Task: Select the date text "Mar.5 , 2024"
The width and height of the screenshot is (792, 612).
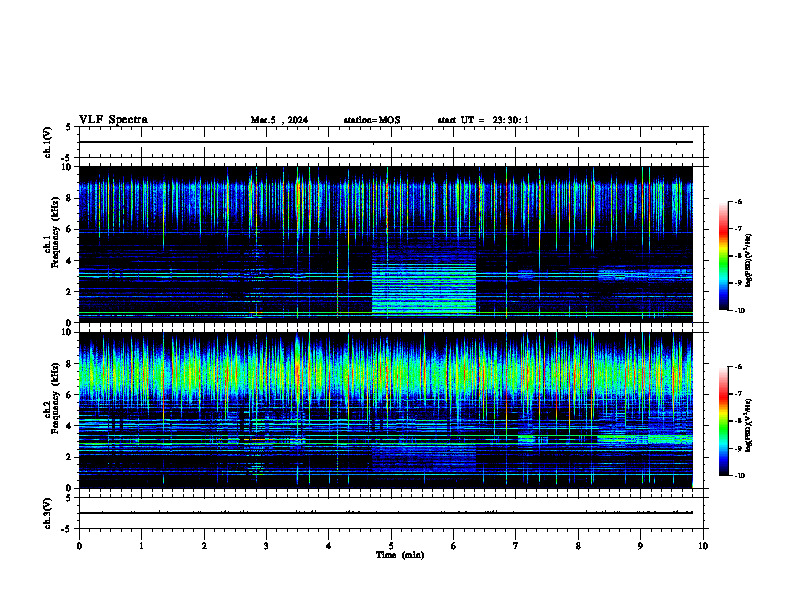Action: pos(279,120)
